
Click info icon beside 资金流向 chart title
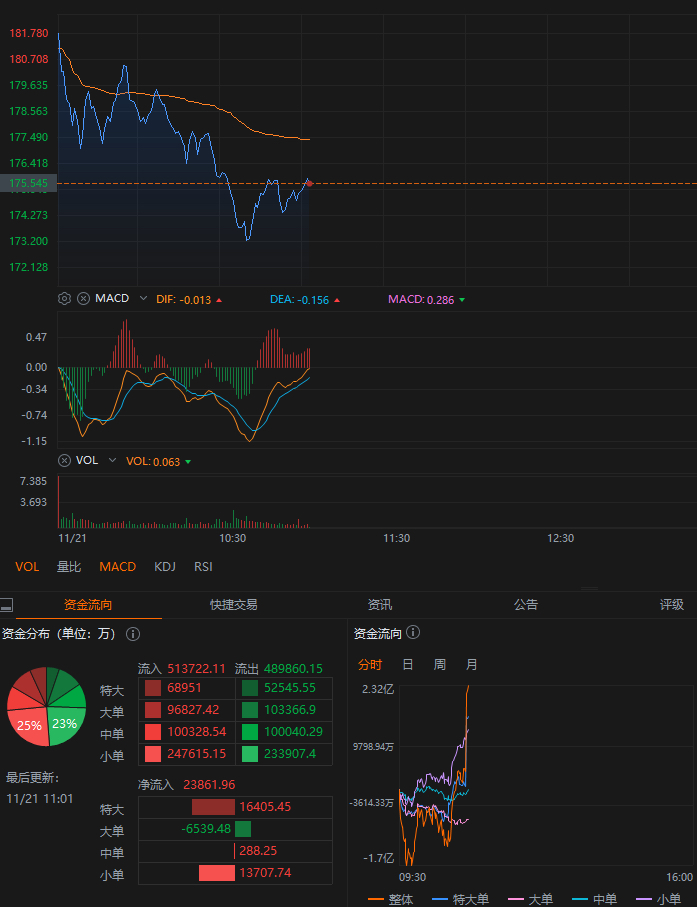pyautogui.click(x=413, y=633)
